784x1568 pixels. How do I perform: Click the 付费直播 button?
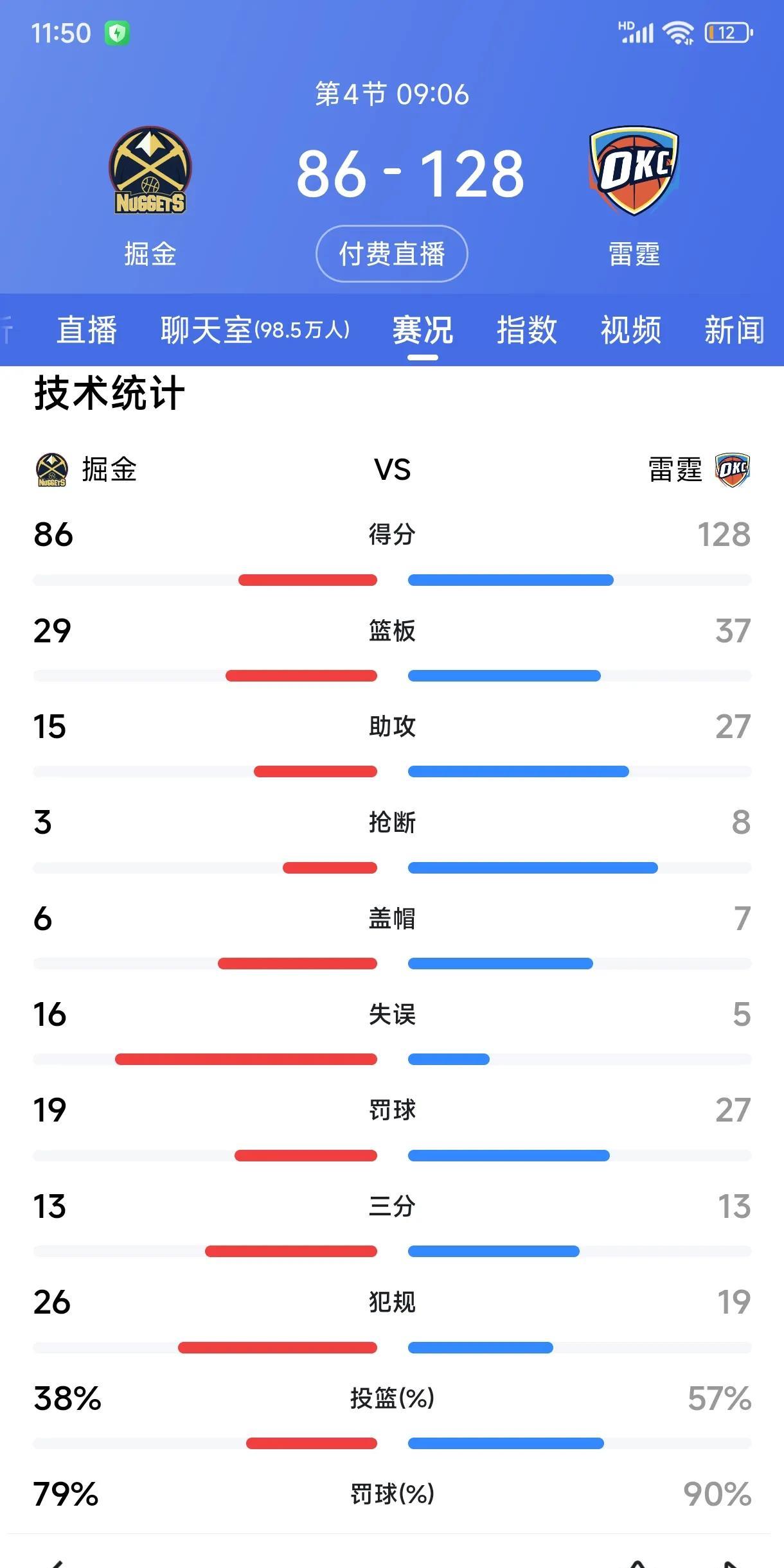point(392,254)
